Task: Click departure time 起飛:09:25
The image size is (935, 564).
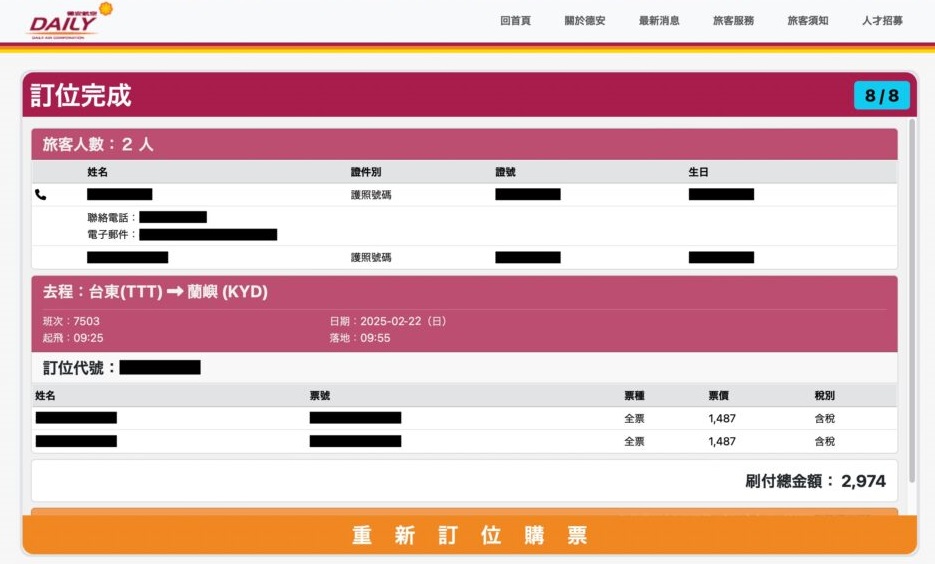Action: coord(73,337)
